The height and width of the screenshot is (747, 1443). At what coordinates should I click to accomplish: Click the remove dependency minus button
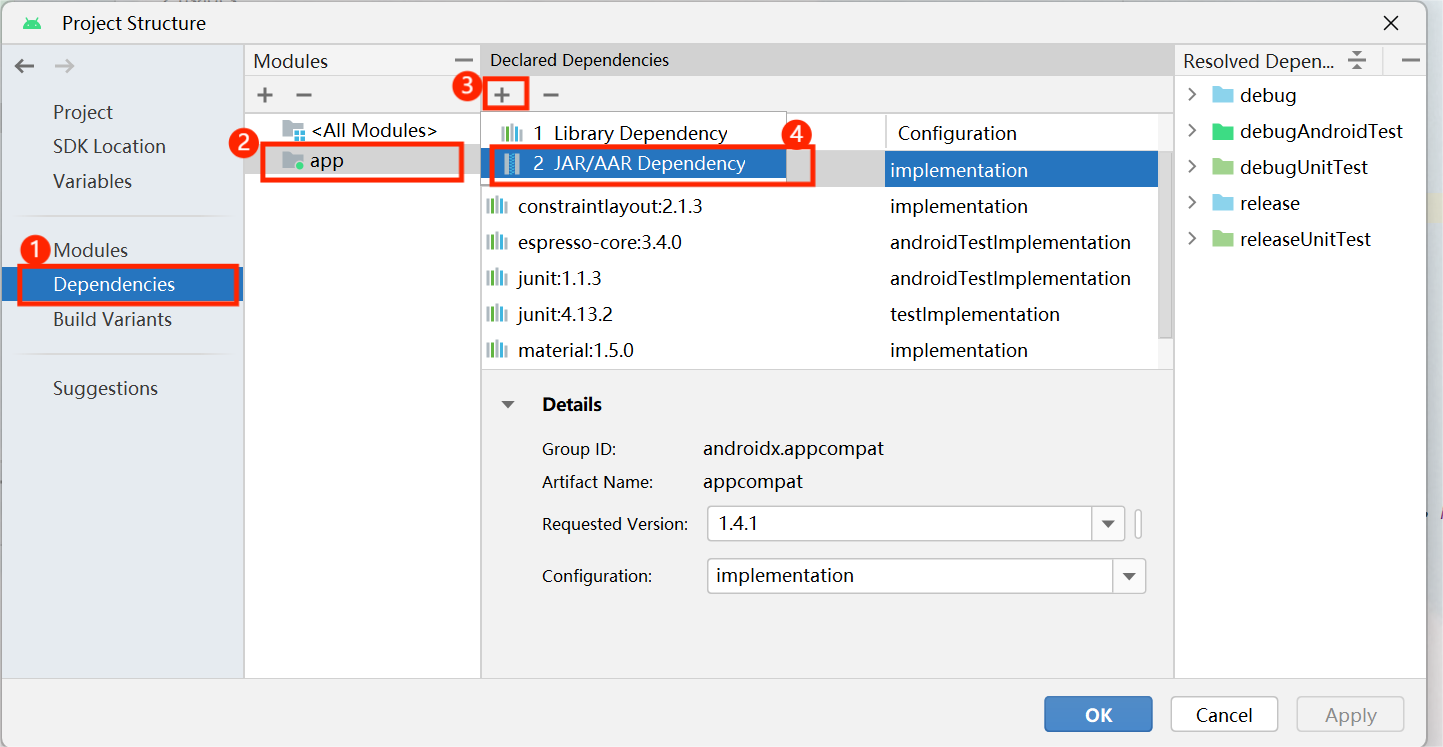tap(551, 95)
